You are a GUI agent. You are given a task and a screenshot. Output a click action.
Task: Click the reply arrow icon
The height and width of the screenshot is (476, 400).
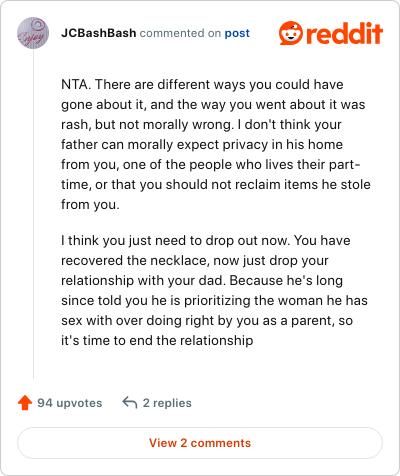tap(130, 402)
